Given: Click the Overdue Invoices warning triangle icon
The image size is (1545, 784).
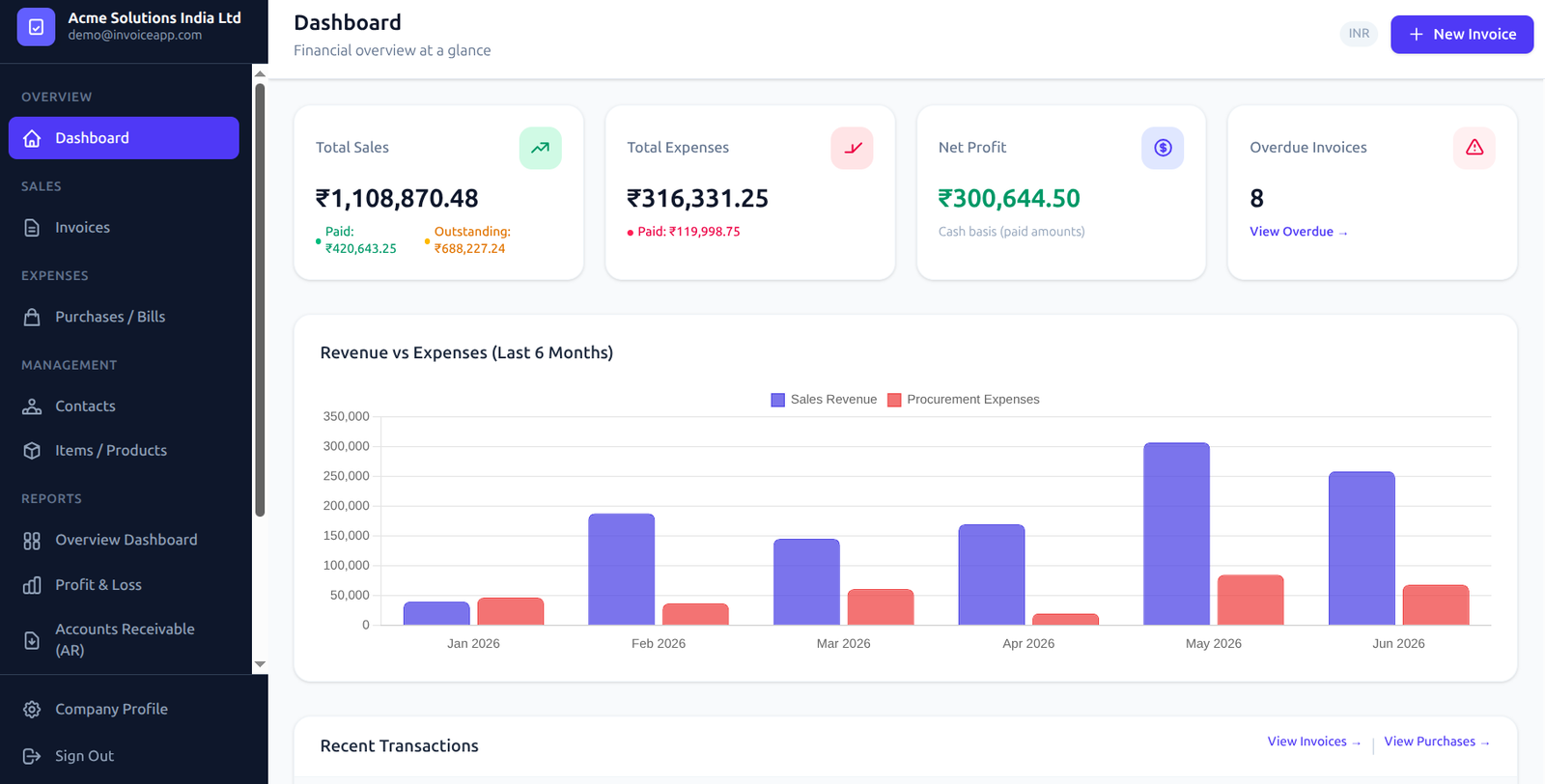Looking at the screenshot, I should [1475, 148].
